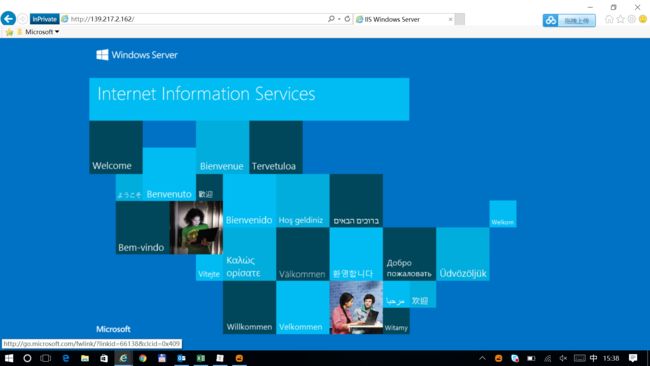Click the add-to-favorites-bar star icon

[x=9, y=32]
